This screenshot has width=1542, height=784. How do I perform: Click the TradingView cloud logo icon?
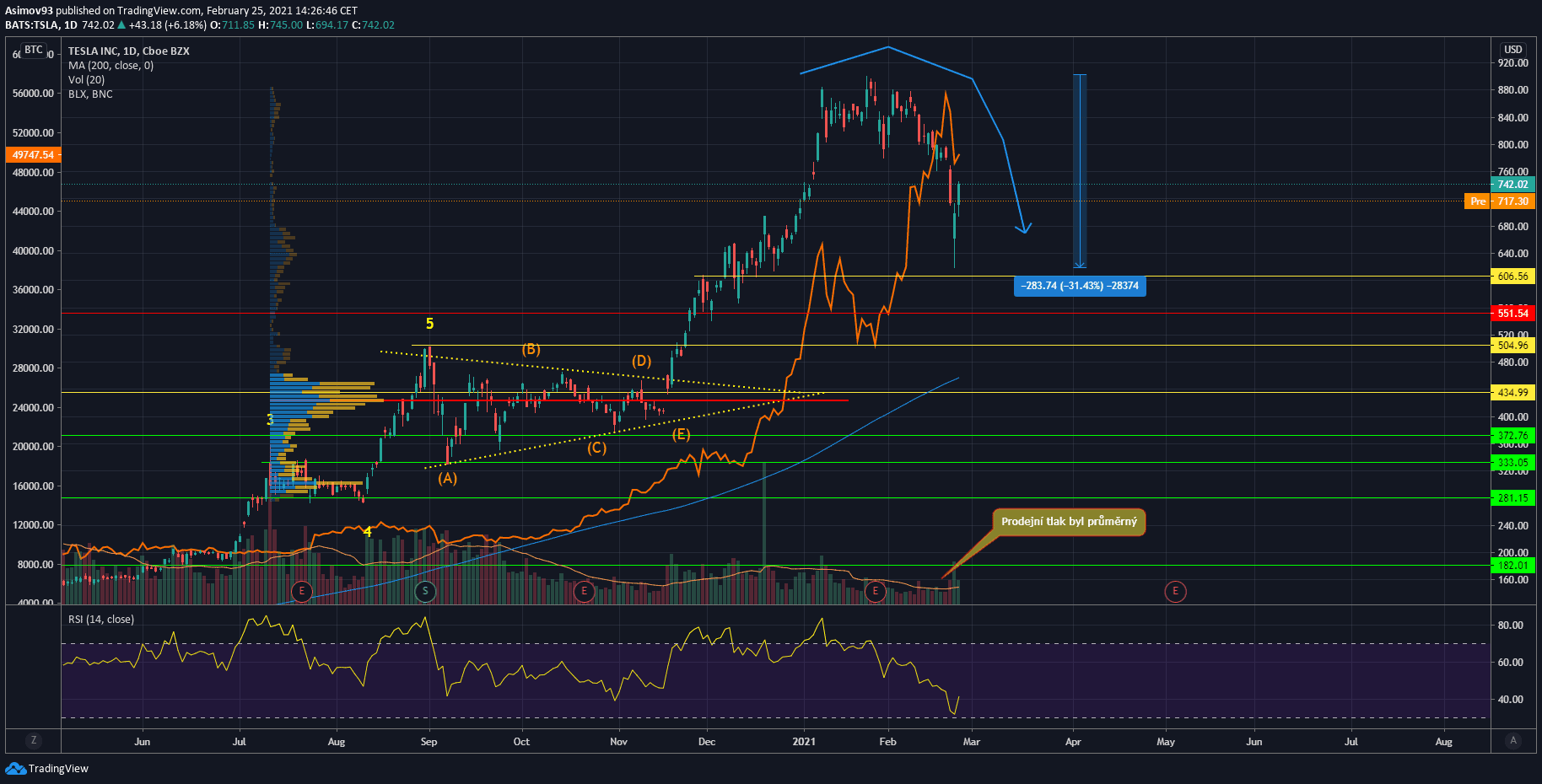point(15,768)
